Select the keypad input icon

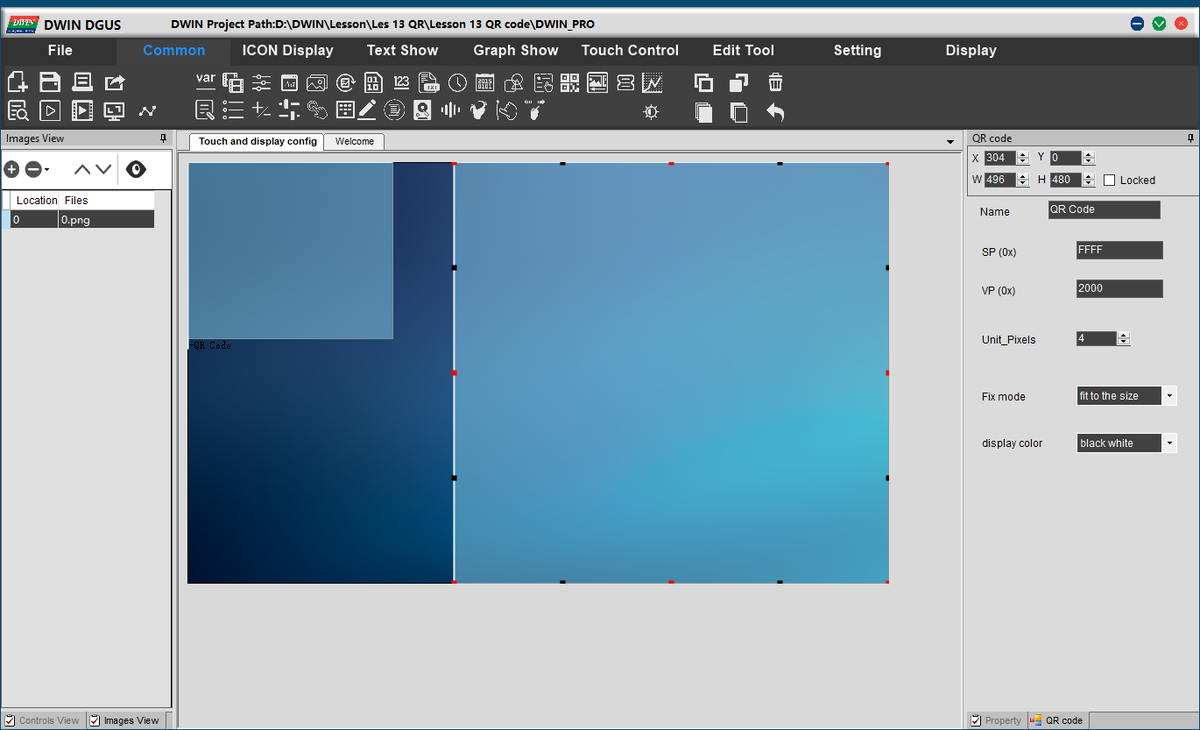pyautogui.click(x=345, y=110)
